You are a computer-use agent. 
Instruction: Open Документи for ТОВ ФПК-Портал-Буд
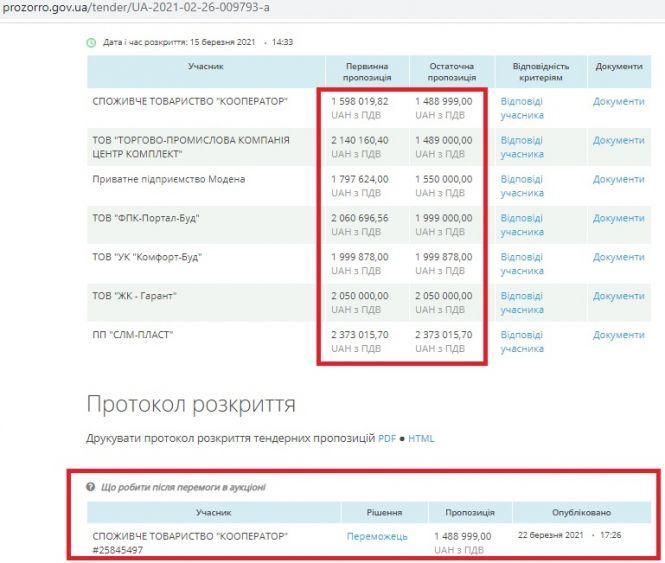click(x=618, y=218)
